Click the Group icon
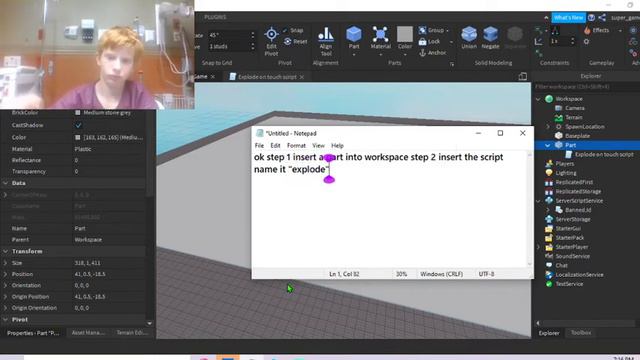 (423, 30)
